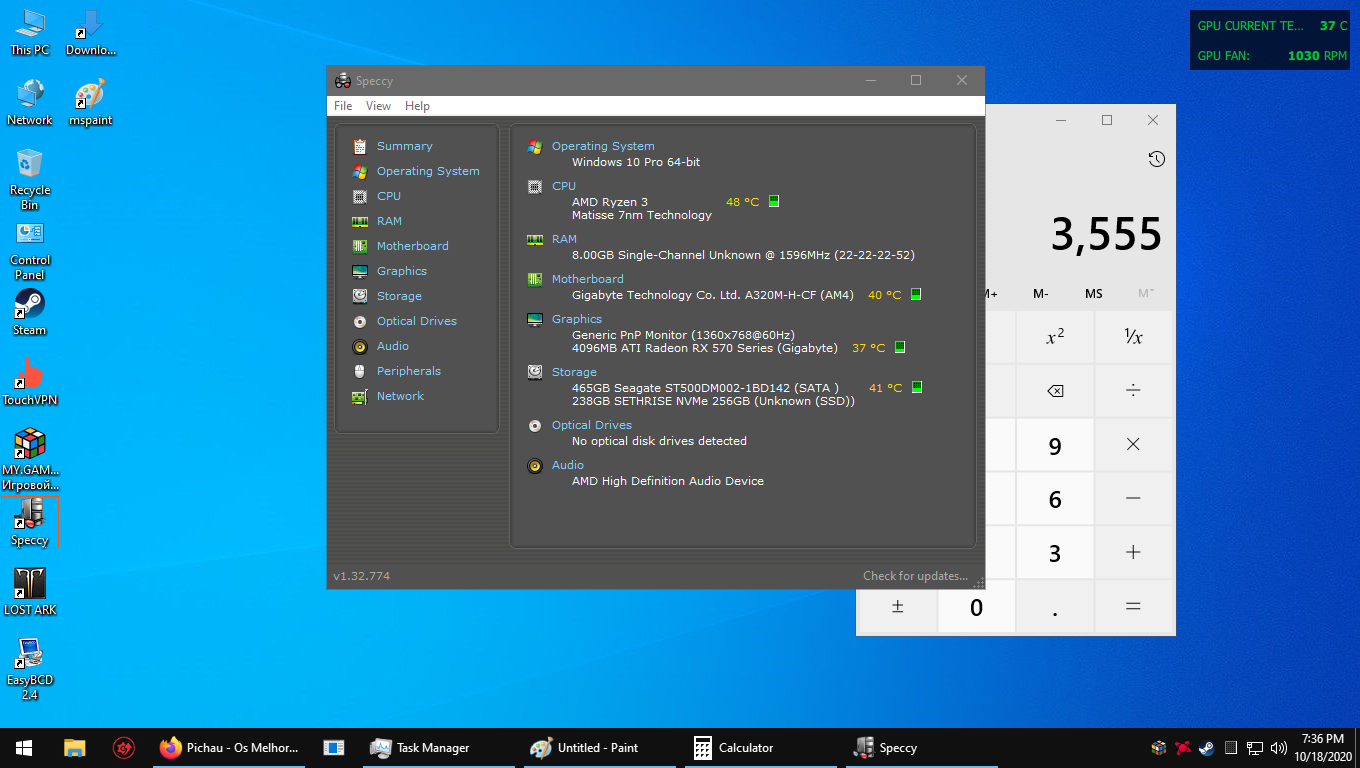Image resolution: width=1360 pixels, height=768 pixels.
Task: Click the backspace button in Calculator
Action: pos(1055,391)
